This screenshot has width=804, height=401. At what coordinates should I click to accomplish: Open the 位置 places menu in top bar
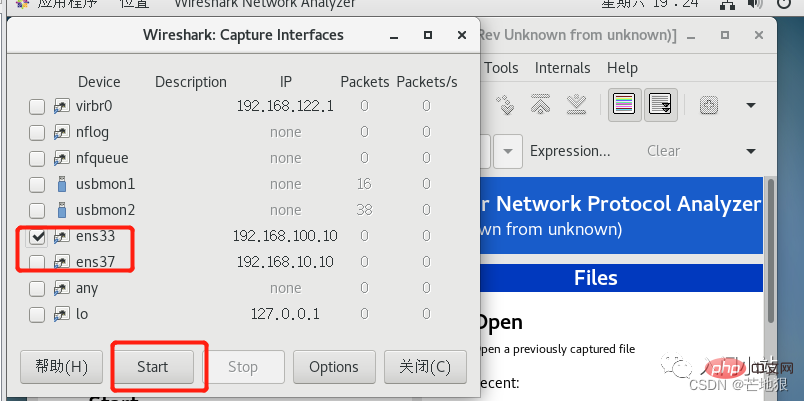point(135,4)
